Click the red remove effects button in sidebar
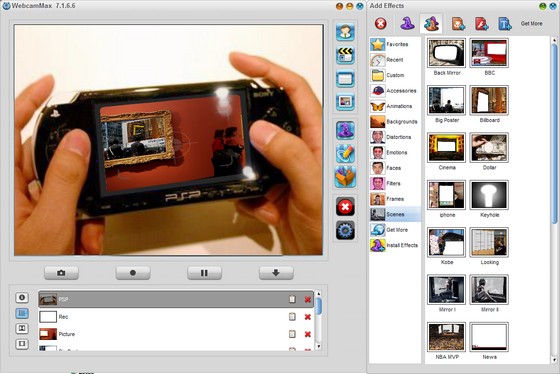Viewport: 560px width, 374px height. tap(345, 206)
